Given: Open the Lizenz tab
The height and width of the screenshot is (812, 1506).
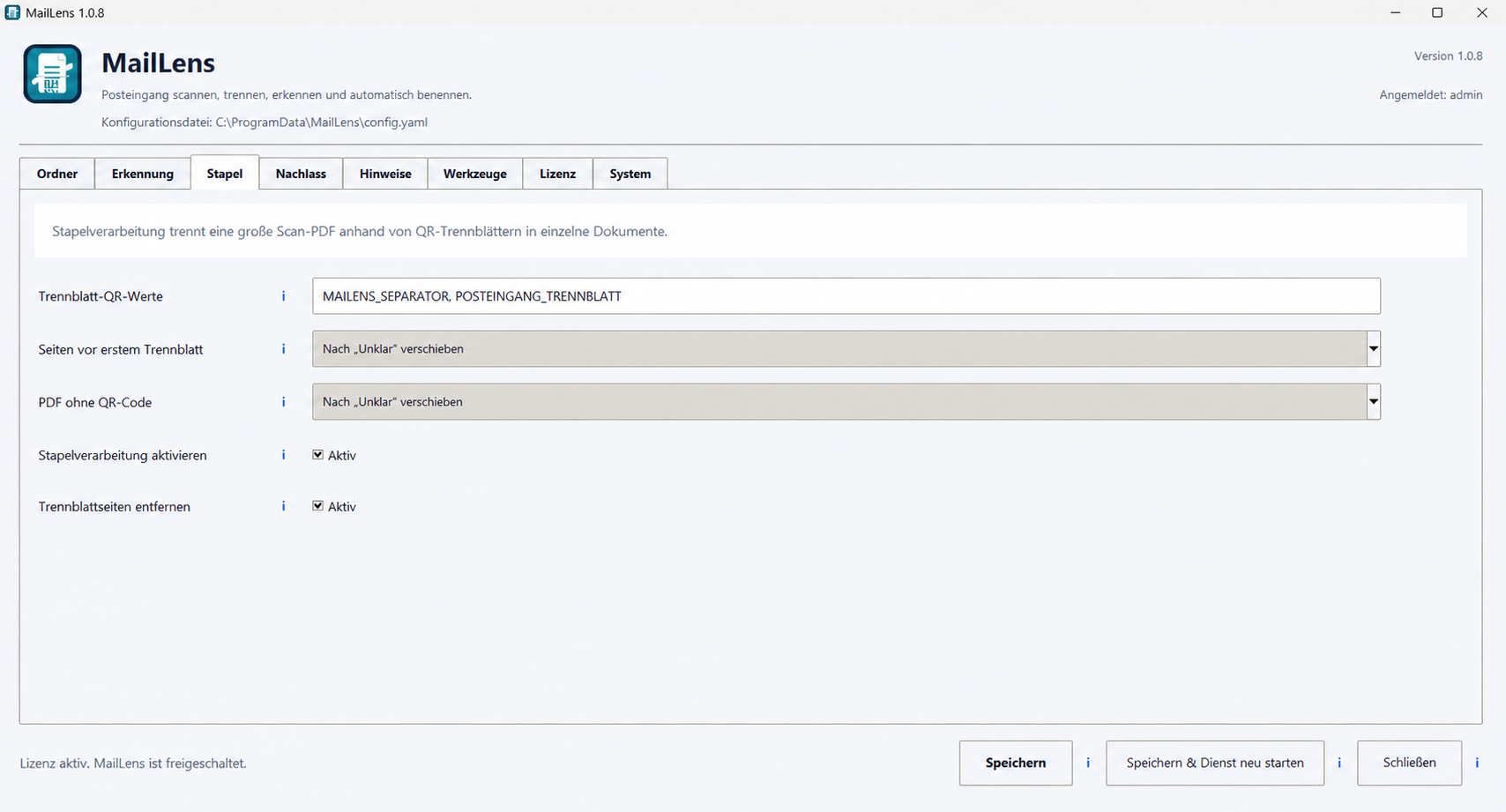Looking at the screenshot, I should click(x=558, y=174).
